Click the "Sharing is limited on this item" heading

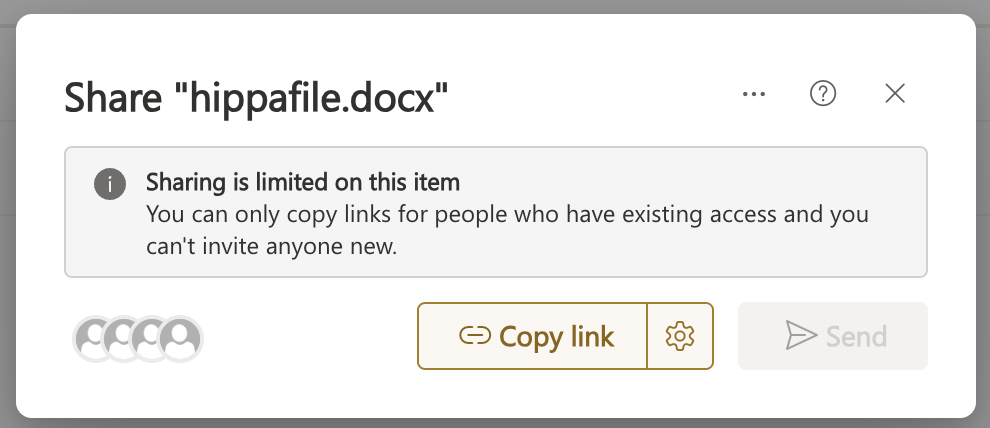coord(302,183)
